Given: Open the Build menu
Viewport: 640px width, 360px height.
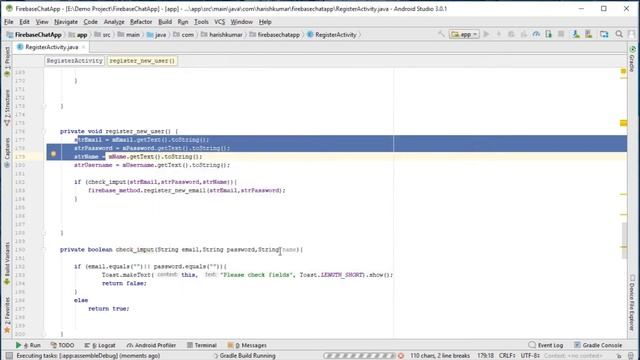Looking at the screenshot, I should coord(165,22).
